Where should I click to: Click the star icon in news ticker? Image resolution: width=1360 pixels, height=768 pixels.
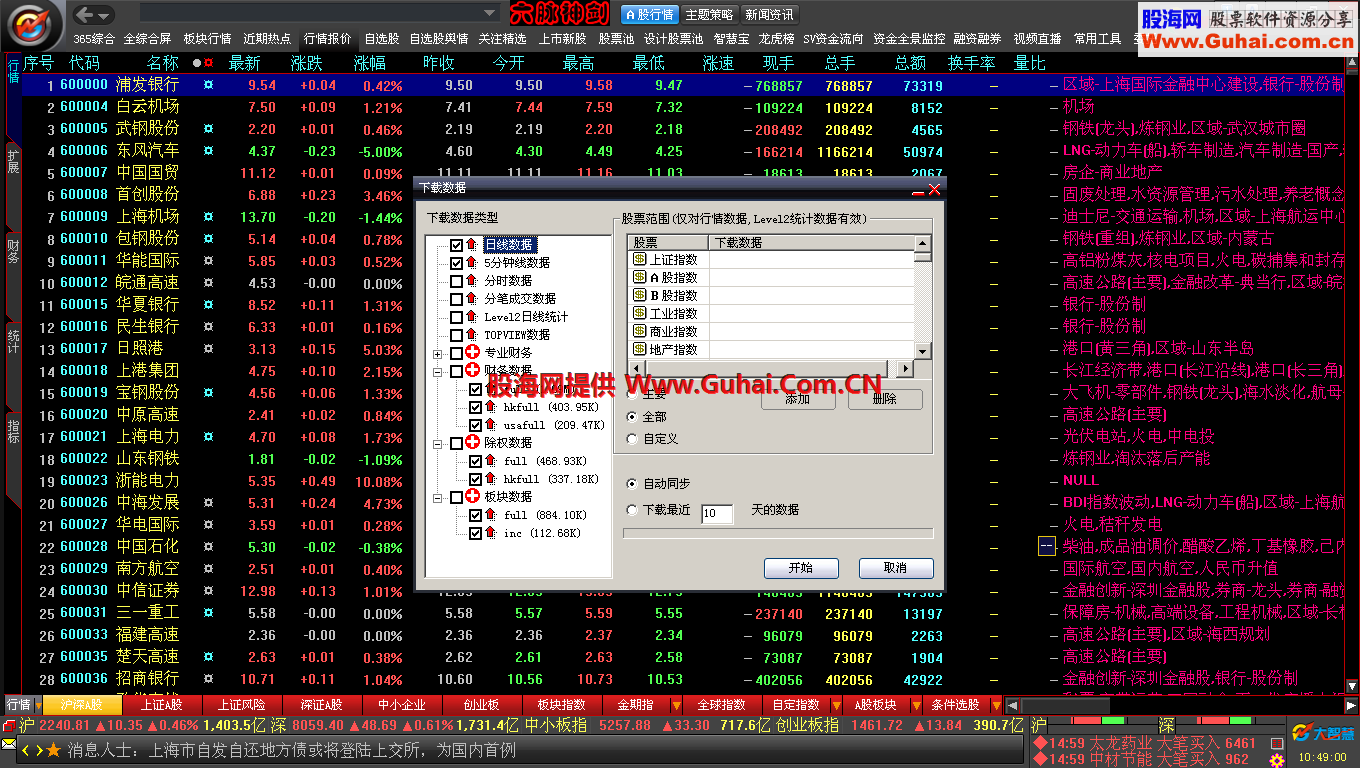point(53,750)
